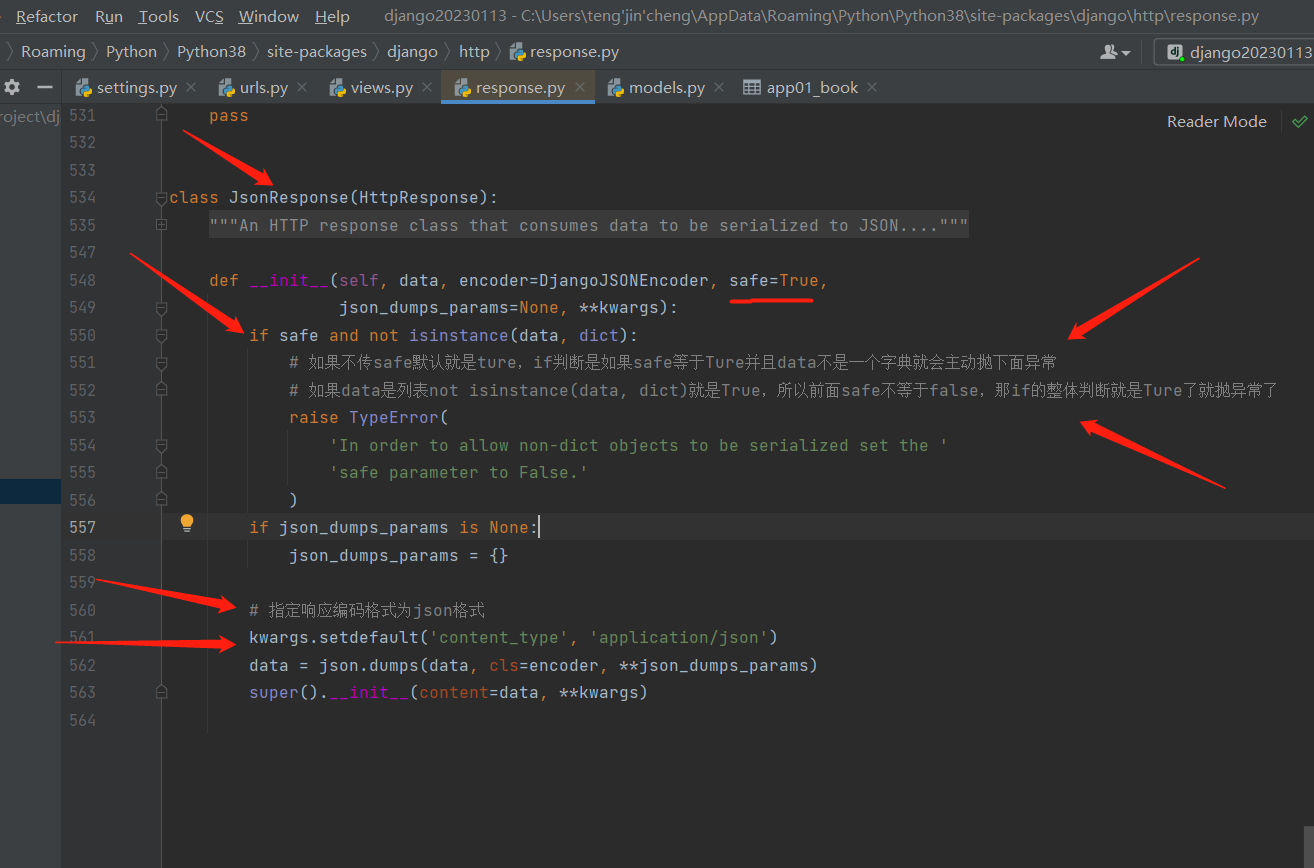Close the urls.py tab
This screenshot has height=868, width=1314.
coord(303,87)
